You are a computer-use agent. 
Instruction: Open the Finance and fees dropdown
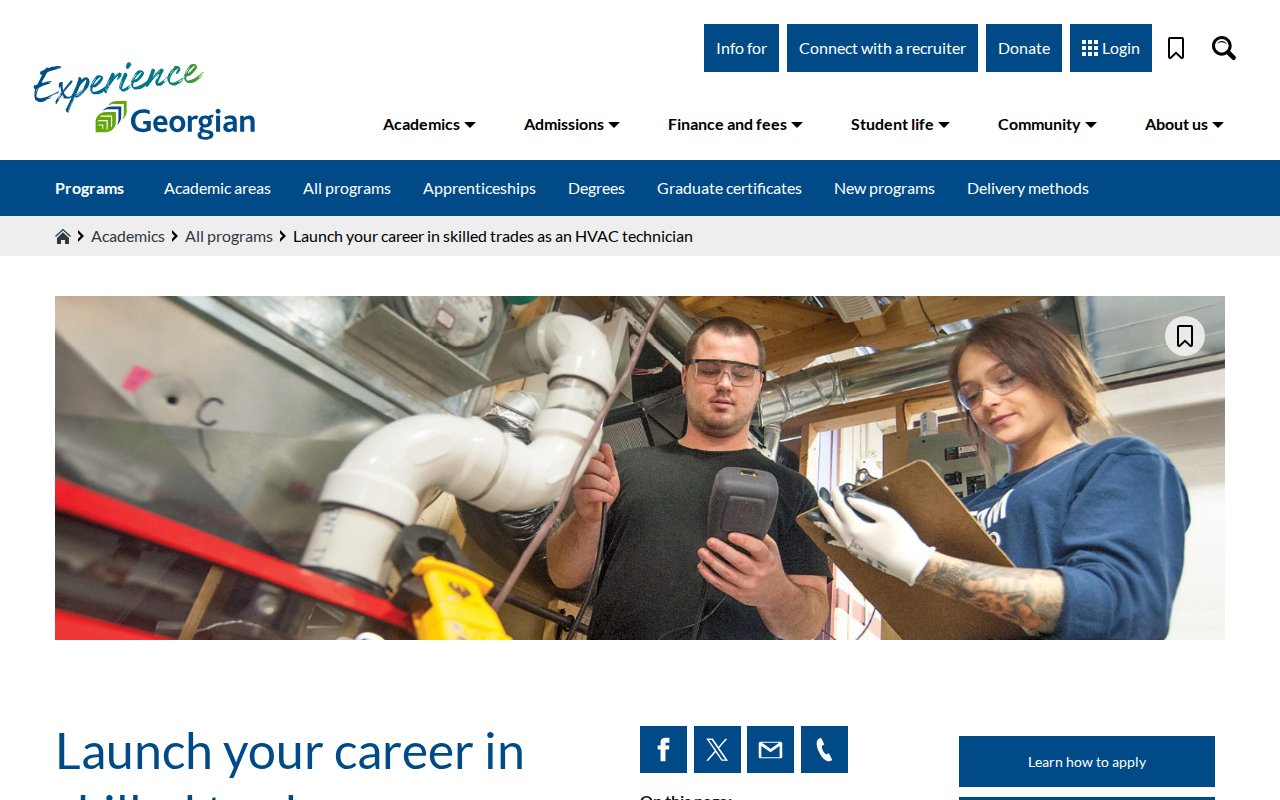[735, 124]
